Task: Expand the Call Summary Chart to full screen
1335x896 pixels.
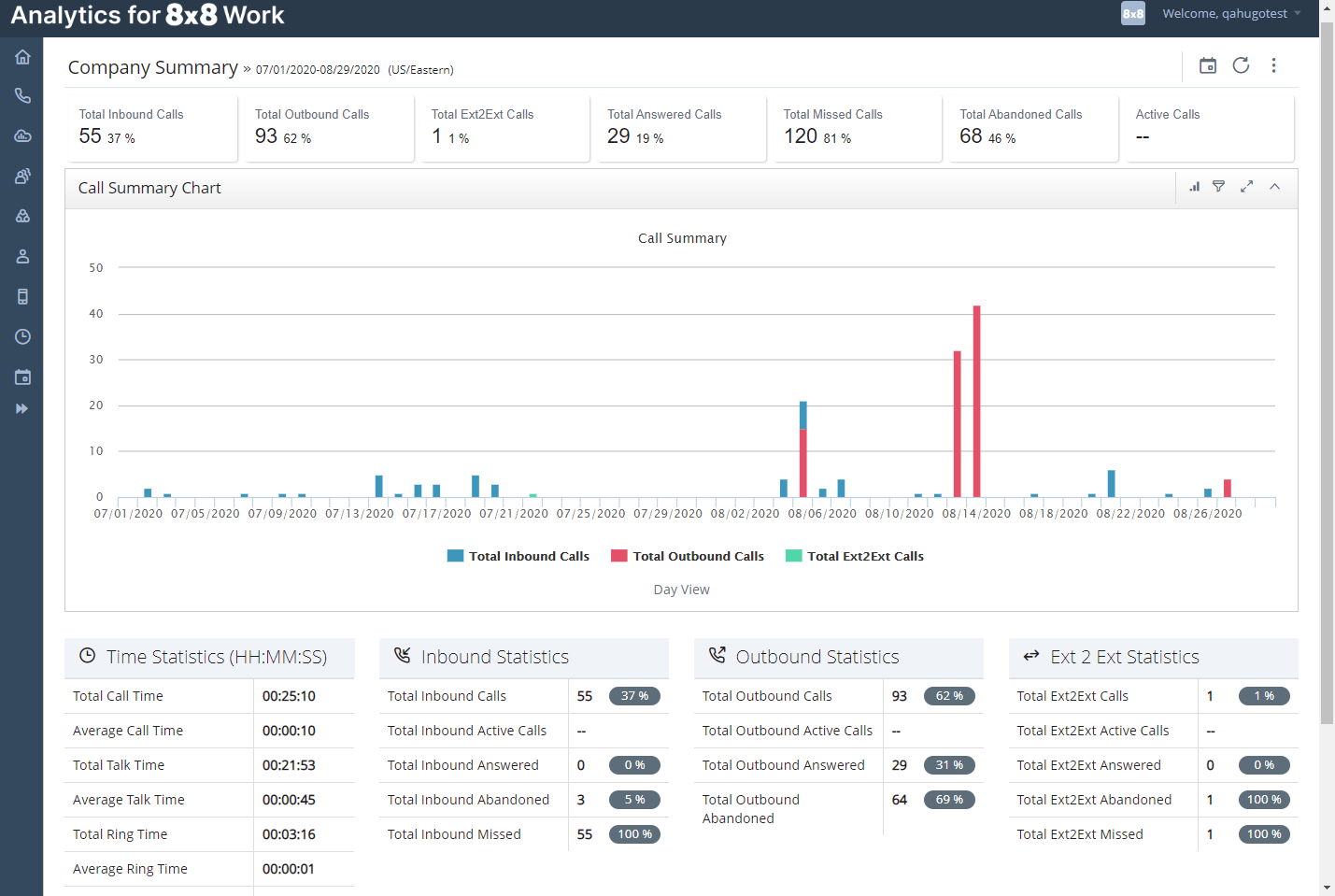Action: point(1246,187)
